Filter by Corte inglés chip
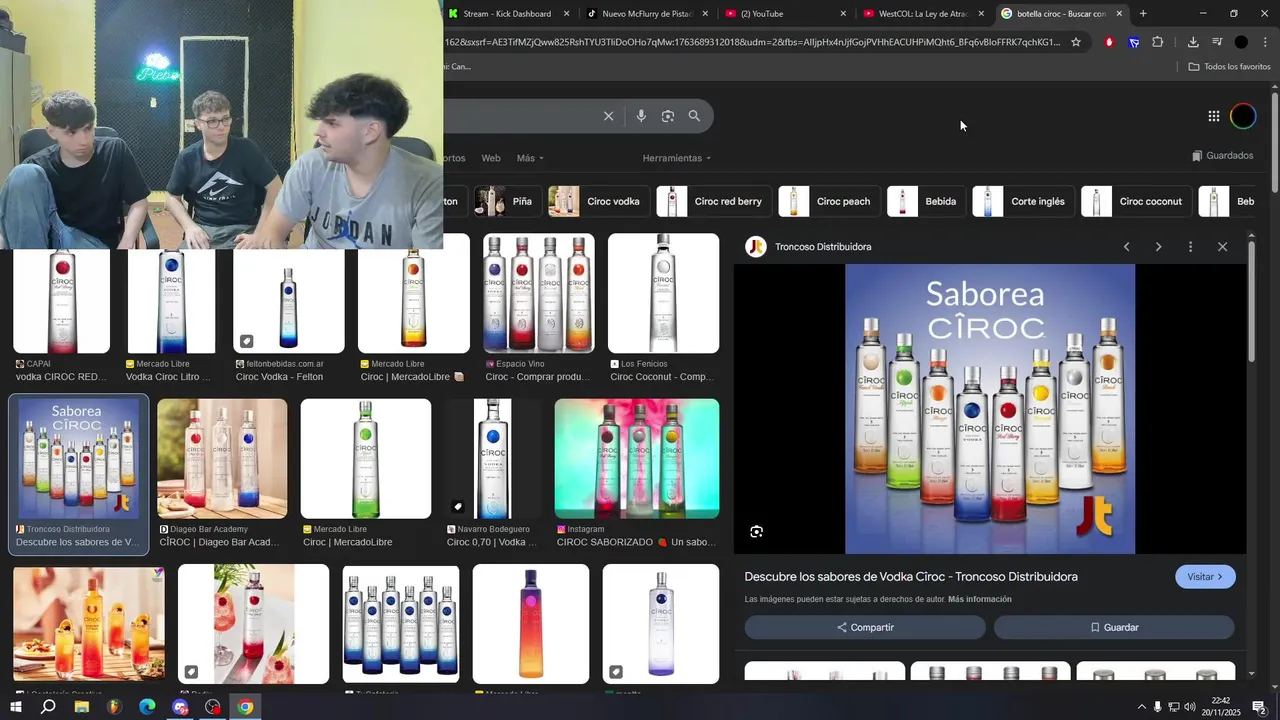The height and width of the screenshot is (720, 1280). click(1023, 201)
